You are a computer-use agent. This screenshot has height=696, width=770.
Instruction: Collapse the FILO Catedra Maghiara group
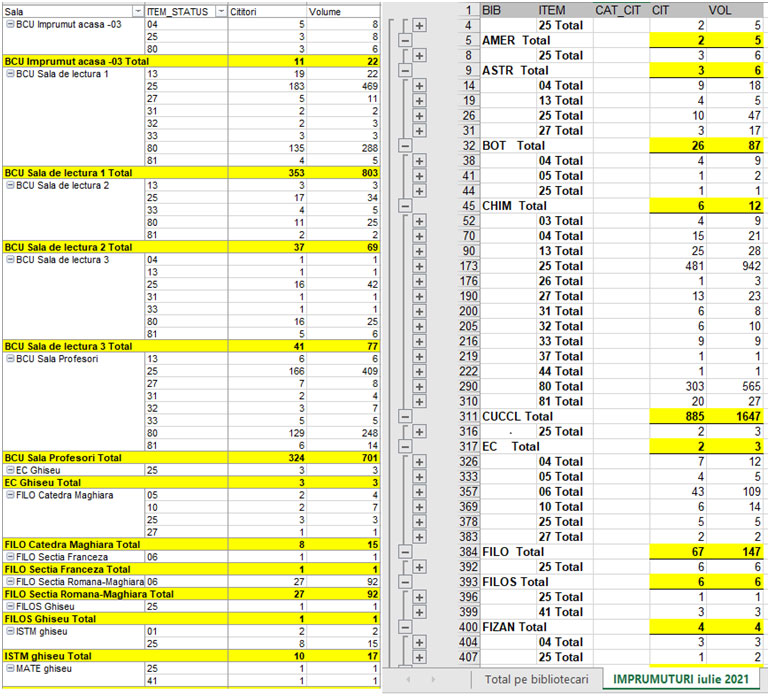(10, 495)
